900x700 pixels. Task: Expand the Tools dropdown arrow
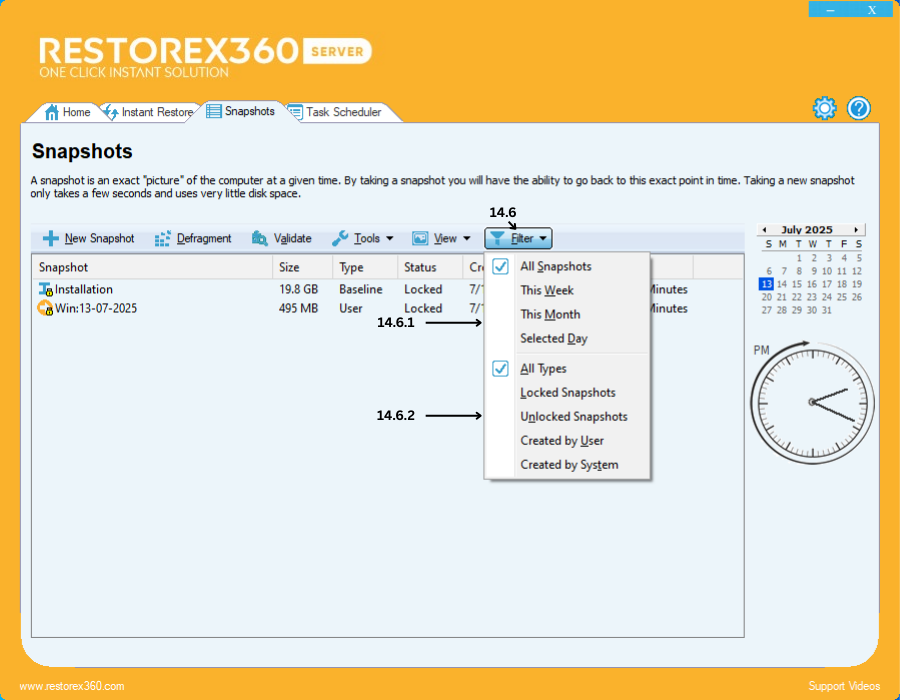click(390, 238)
